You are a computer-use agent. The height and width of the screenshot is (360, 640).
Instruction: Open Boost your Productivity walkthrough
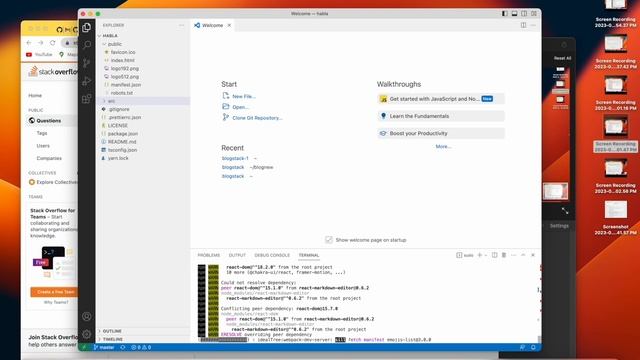441,133
